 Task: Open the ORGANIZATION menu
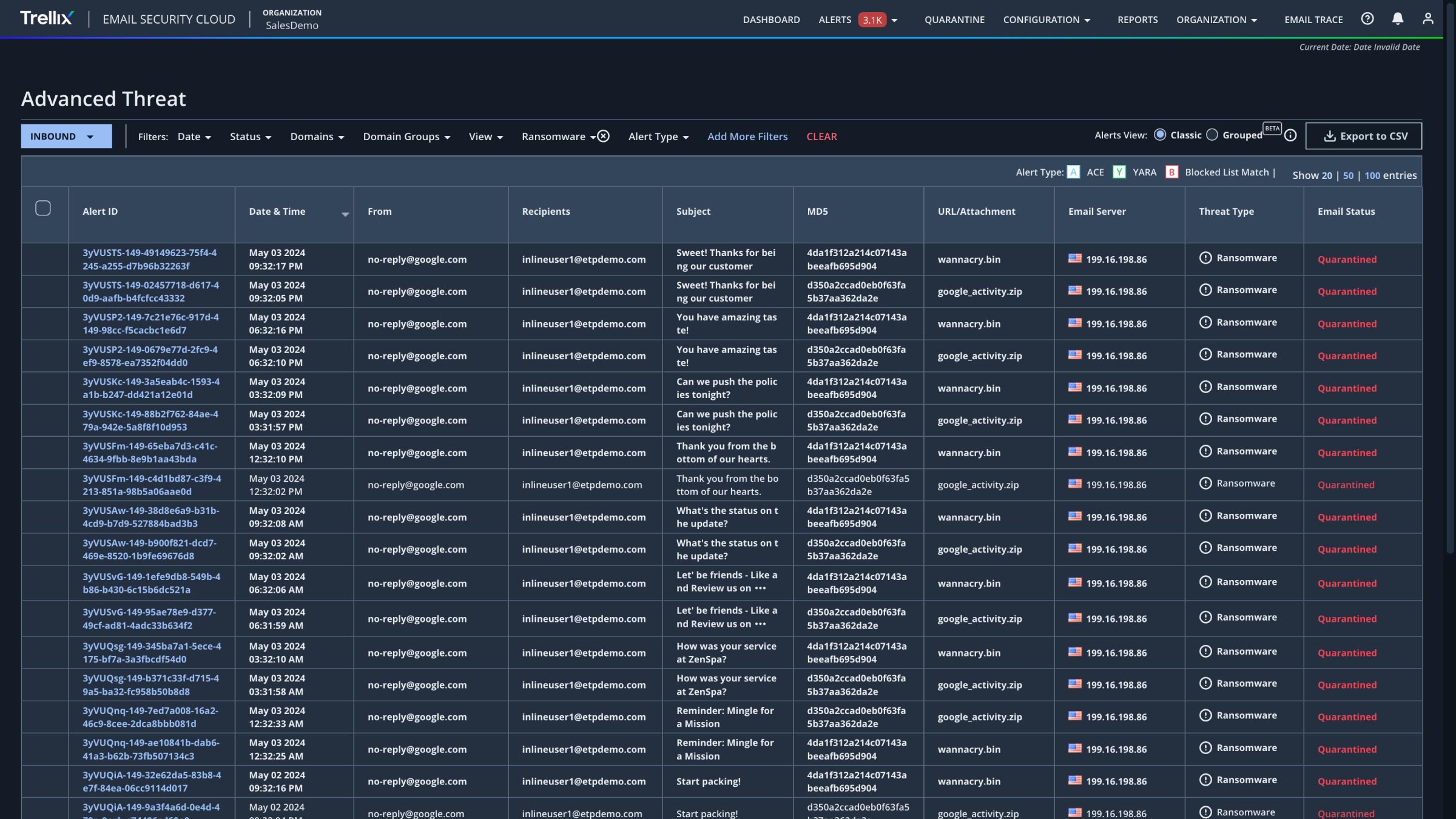point(1216,19)
